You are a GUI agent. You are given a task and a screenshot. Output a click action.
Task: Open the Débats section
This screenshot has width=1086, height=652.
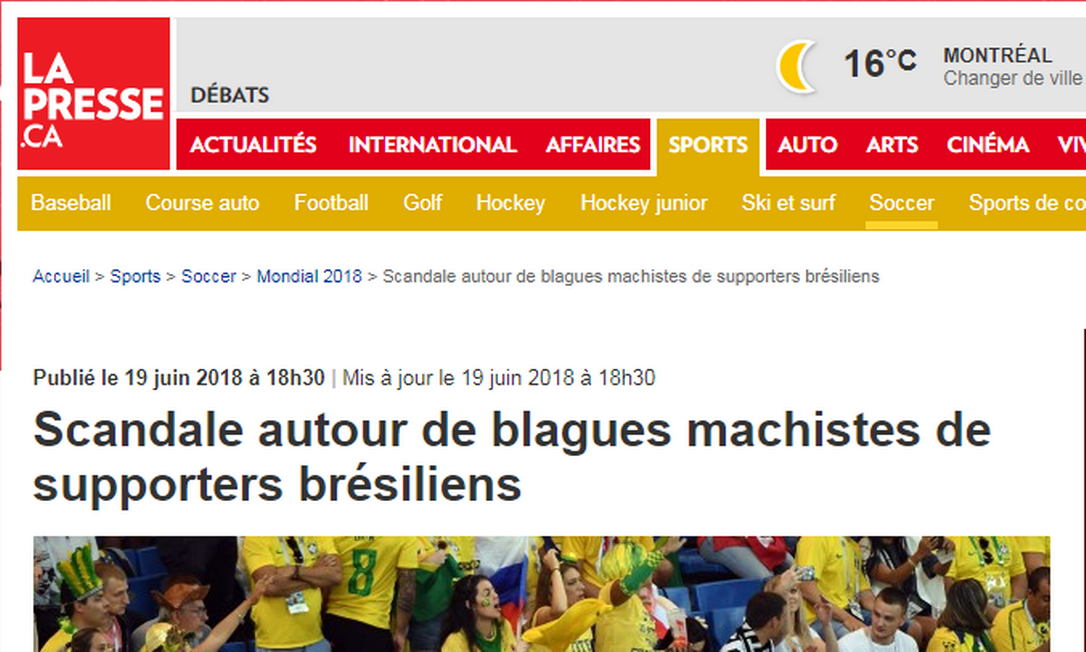[x=230, y=95]
